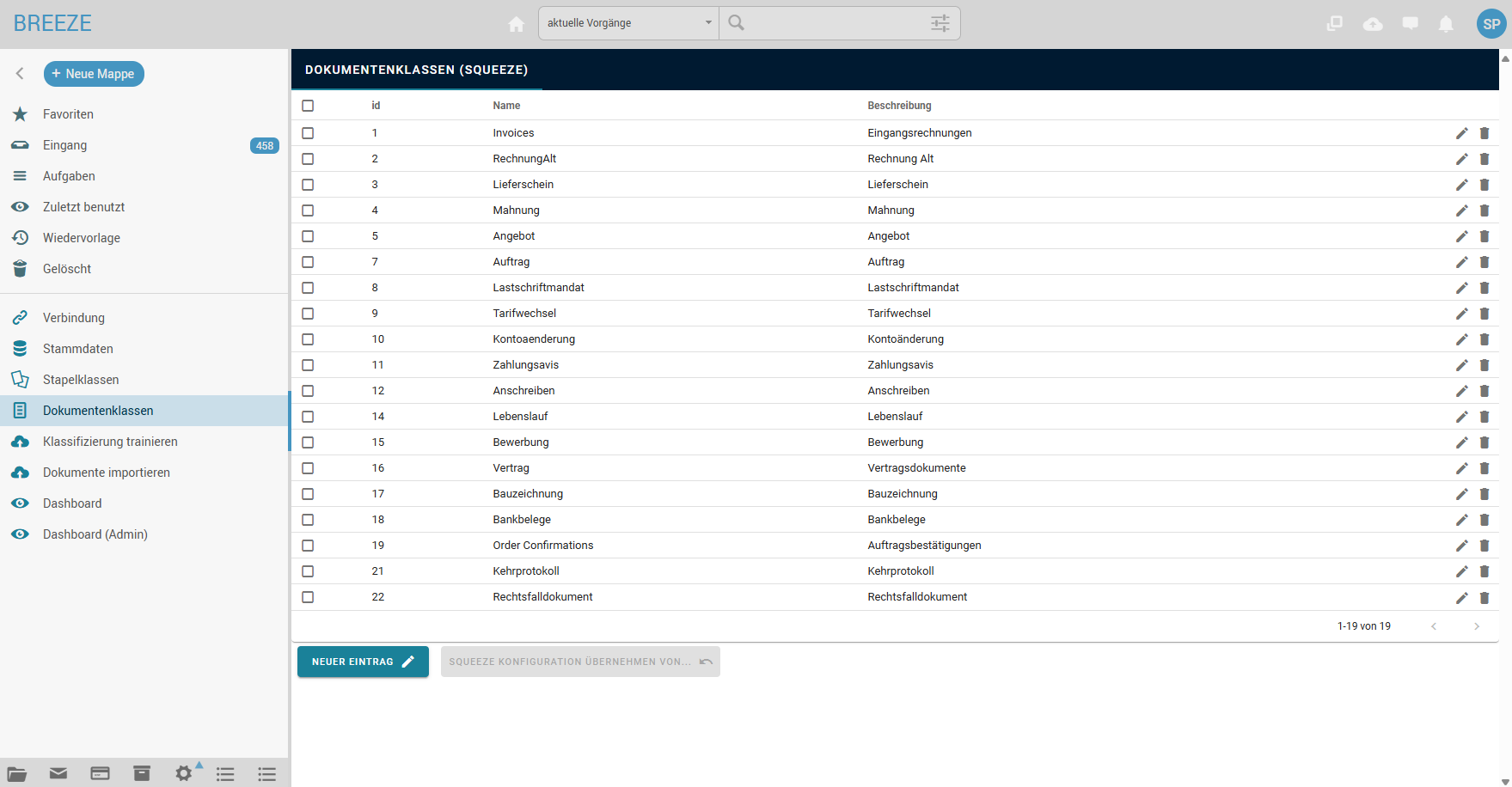Viewport: 1512px width, 787px height.
Task: Open the archive box icon in bottom toolbar
Action: coord(142,774)
